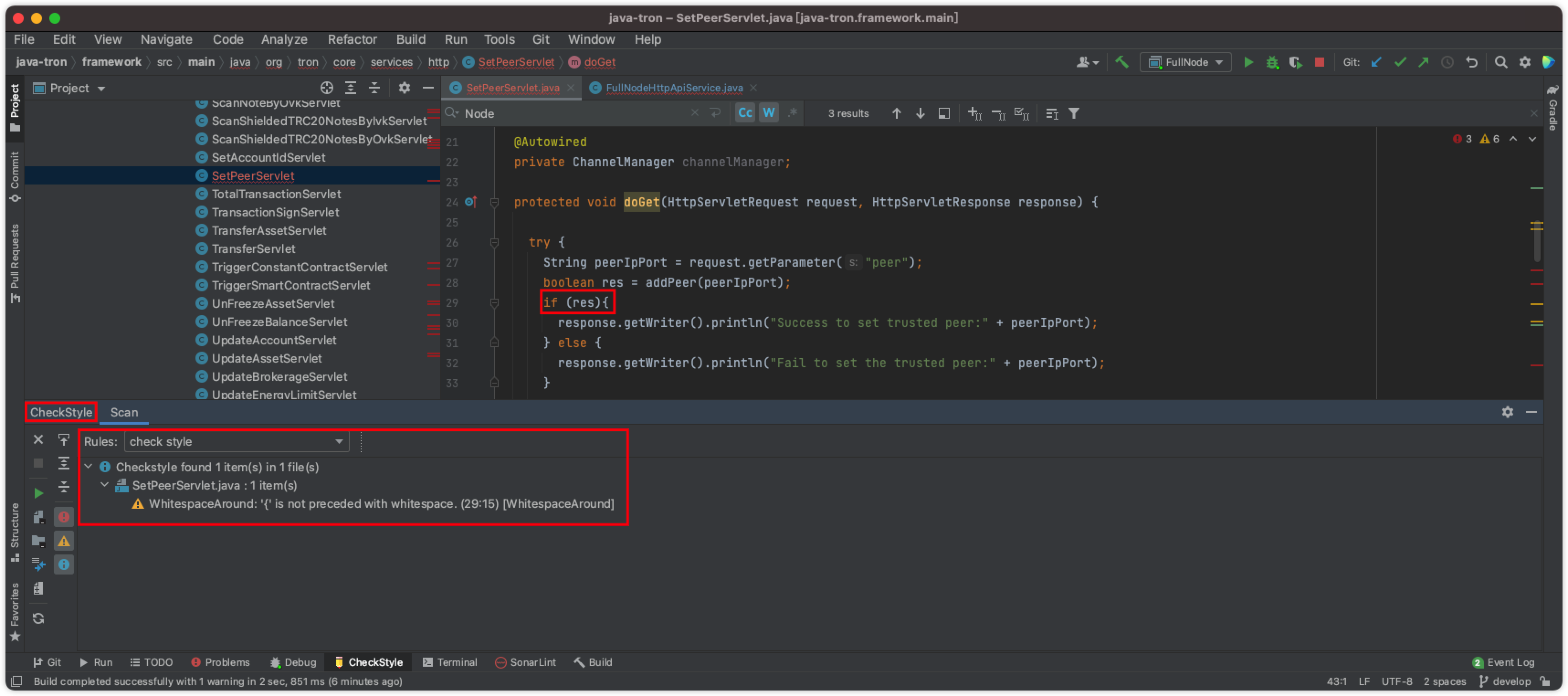The width and height of the screenshot is (1568, 696).
Task: Click the develop Git branch widget
Action: 1505,681
